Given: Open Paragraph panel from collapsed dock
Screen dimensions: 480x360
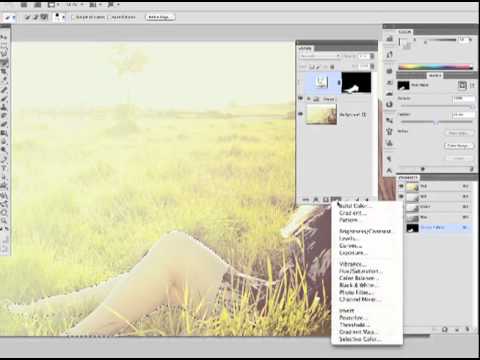Looking at the screenshot, I should [389, 159].
